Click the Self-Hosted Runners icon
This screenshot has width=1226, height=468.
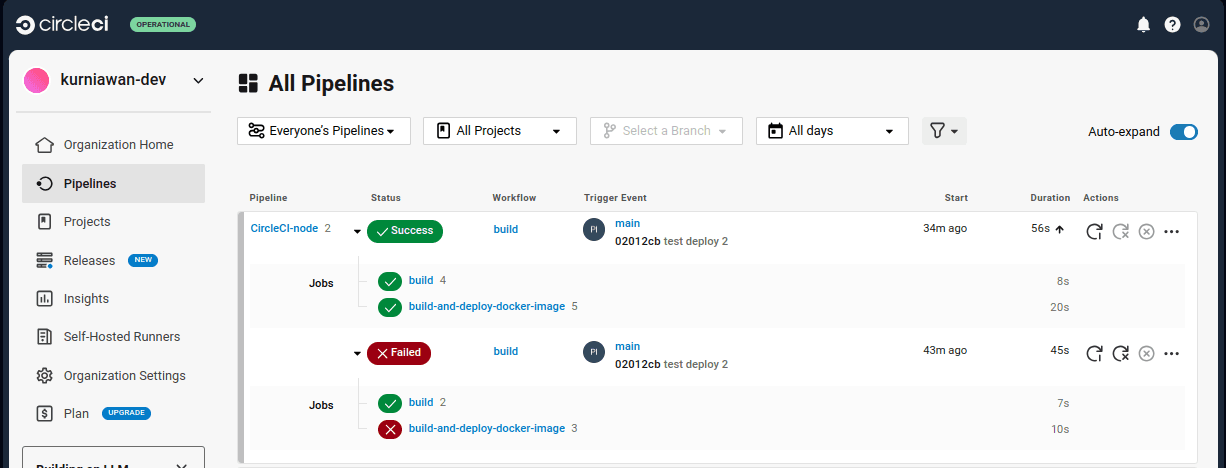44,337
